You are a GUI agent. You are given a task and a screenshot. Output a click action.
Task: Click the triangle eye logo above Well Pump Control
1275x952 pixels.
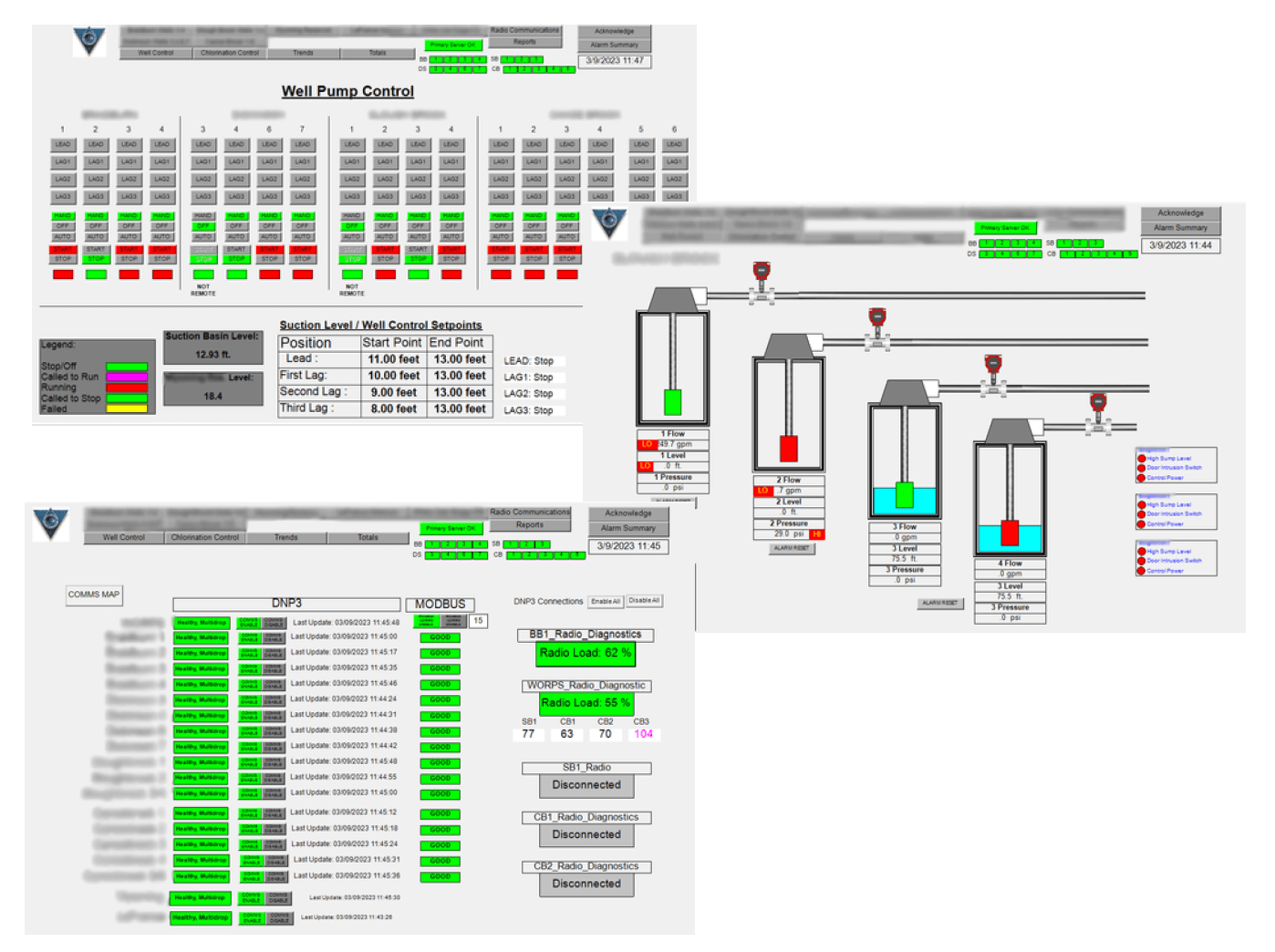tap(88, 41)
